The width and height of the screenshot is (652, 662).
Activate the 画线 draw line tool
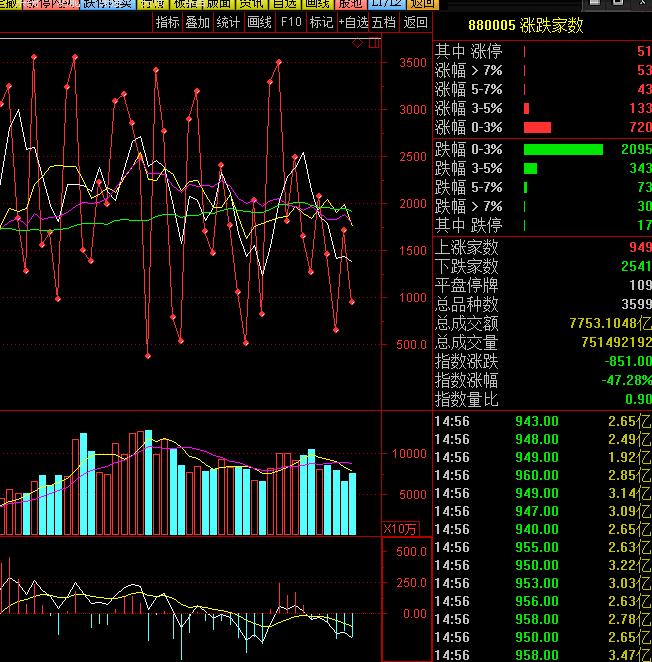coord(260,22)
